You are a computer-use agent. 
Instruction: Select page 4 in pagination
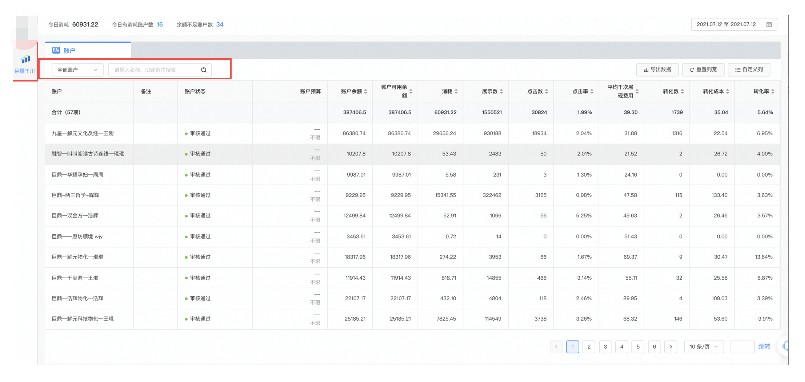click(622, 347)
